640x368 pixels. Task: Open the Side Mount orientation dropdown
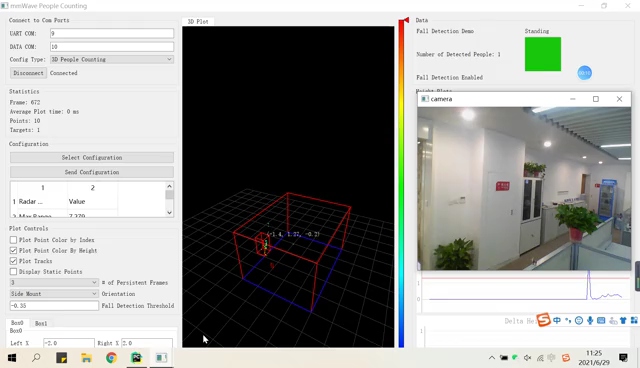(x=54, y=294)
